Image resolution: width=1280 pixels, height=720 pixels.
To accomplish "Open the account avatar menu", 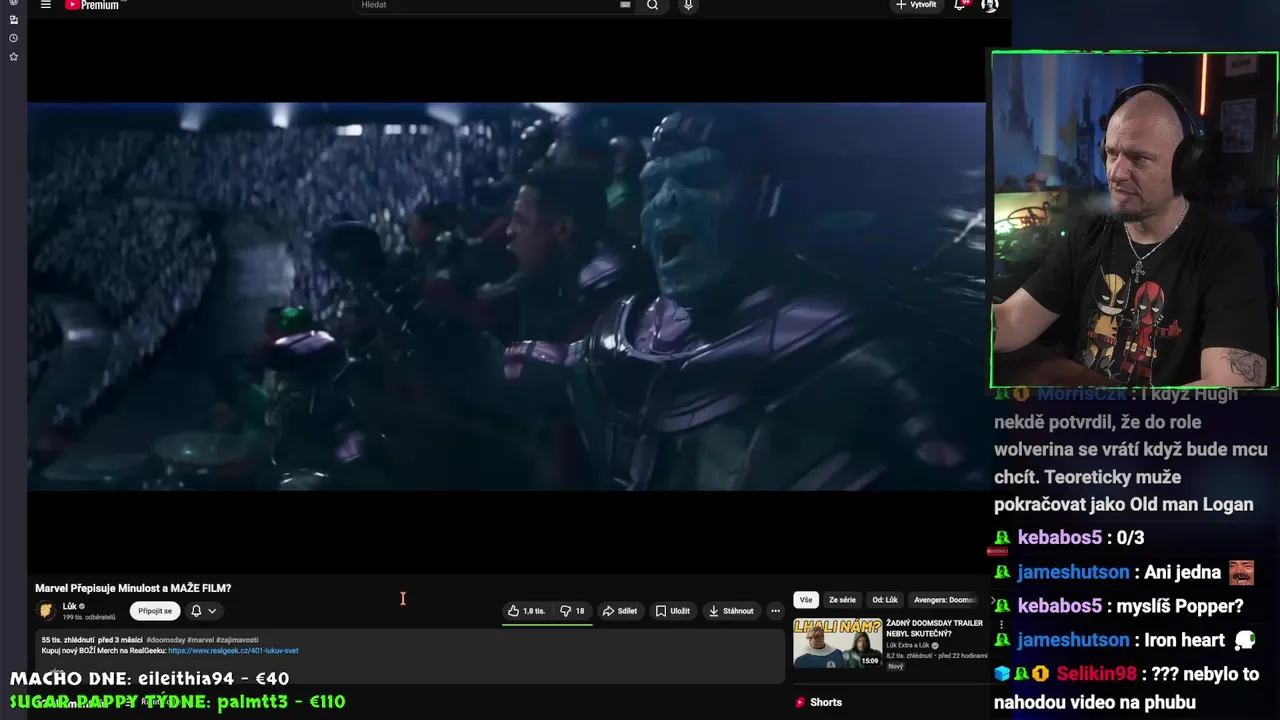I will 990,5.
